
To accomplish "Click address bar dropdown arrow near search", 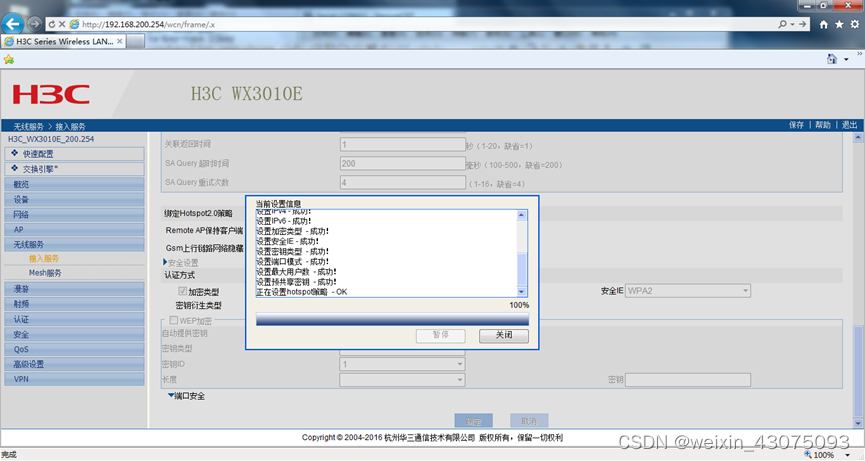I will tap(792, 24).
